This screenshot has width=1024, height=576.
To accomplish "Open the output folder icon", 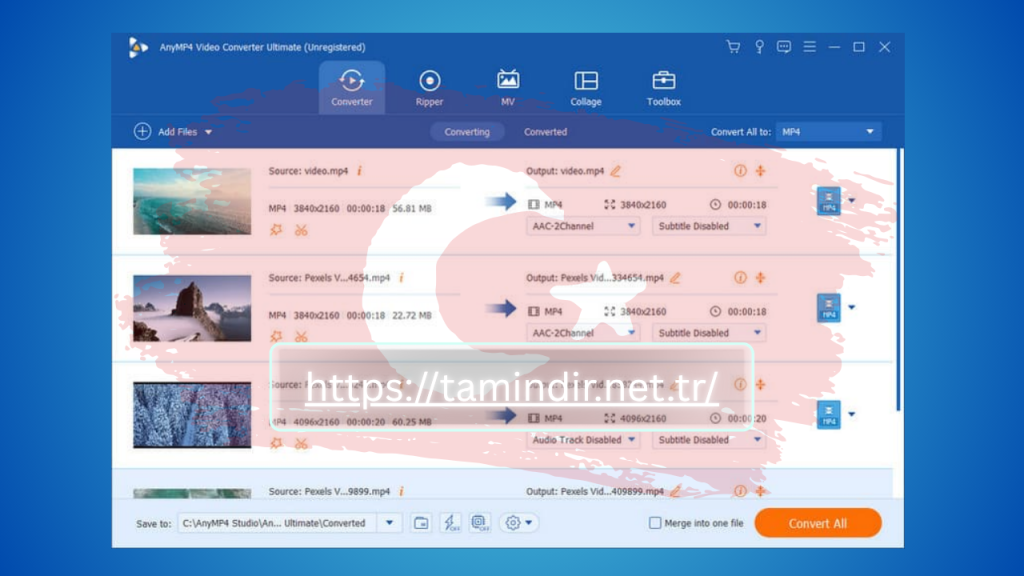I will pos(421,523).
